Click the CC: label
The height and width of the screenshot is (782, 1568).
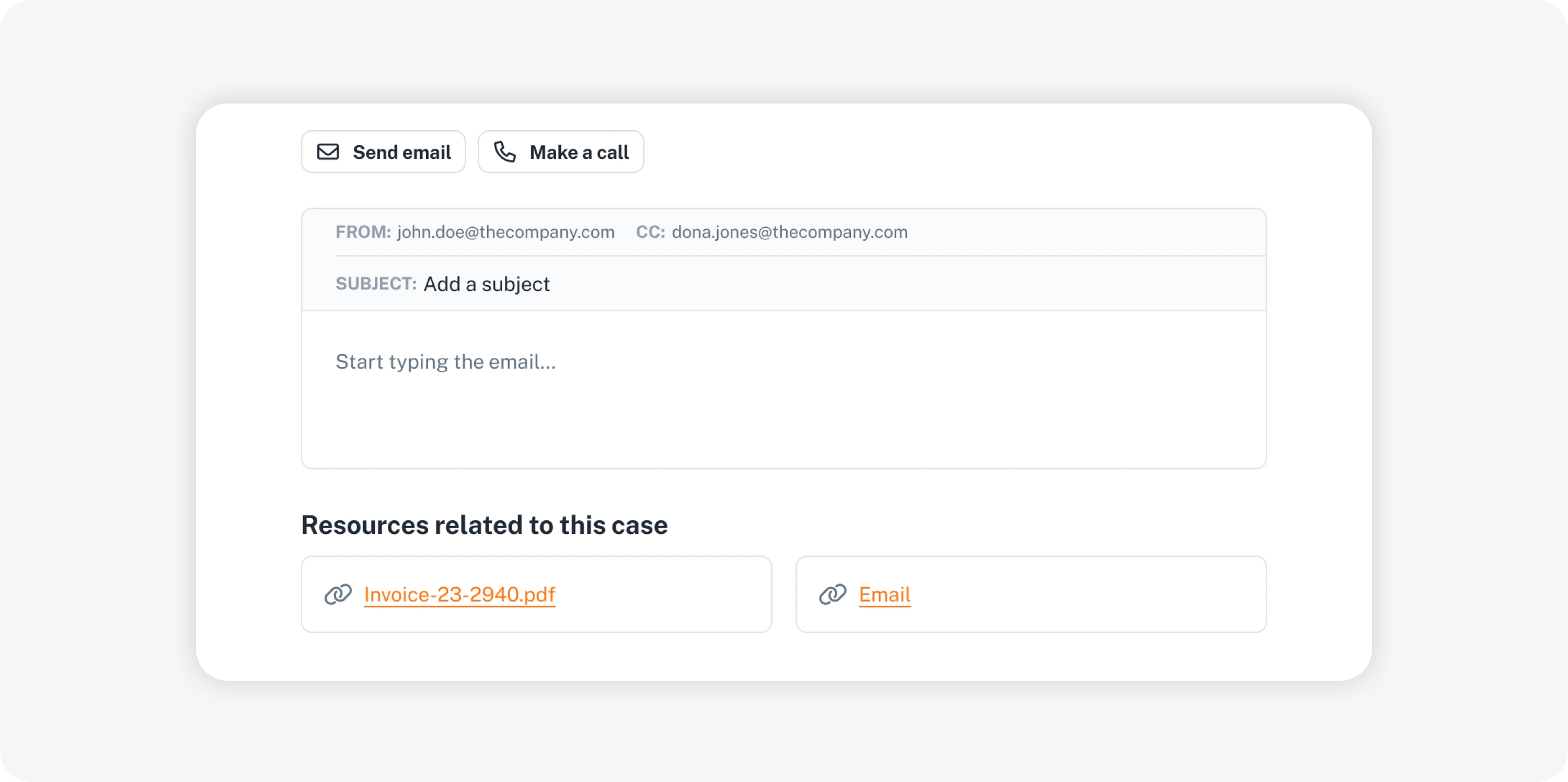tap(650, 232)
